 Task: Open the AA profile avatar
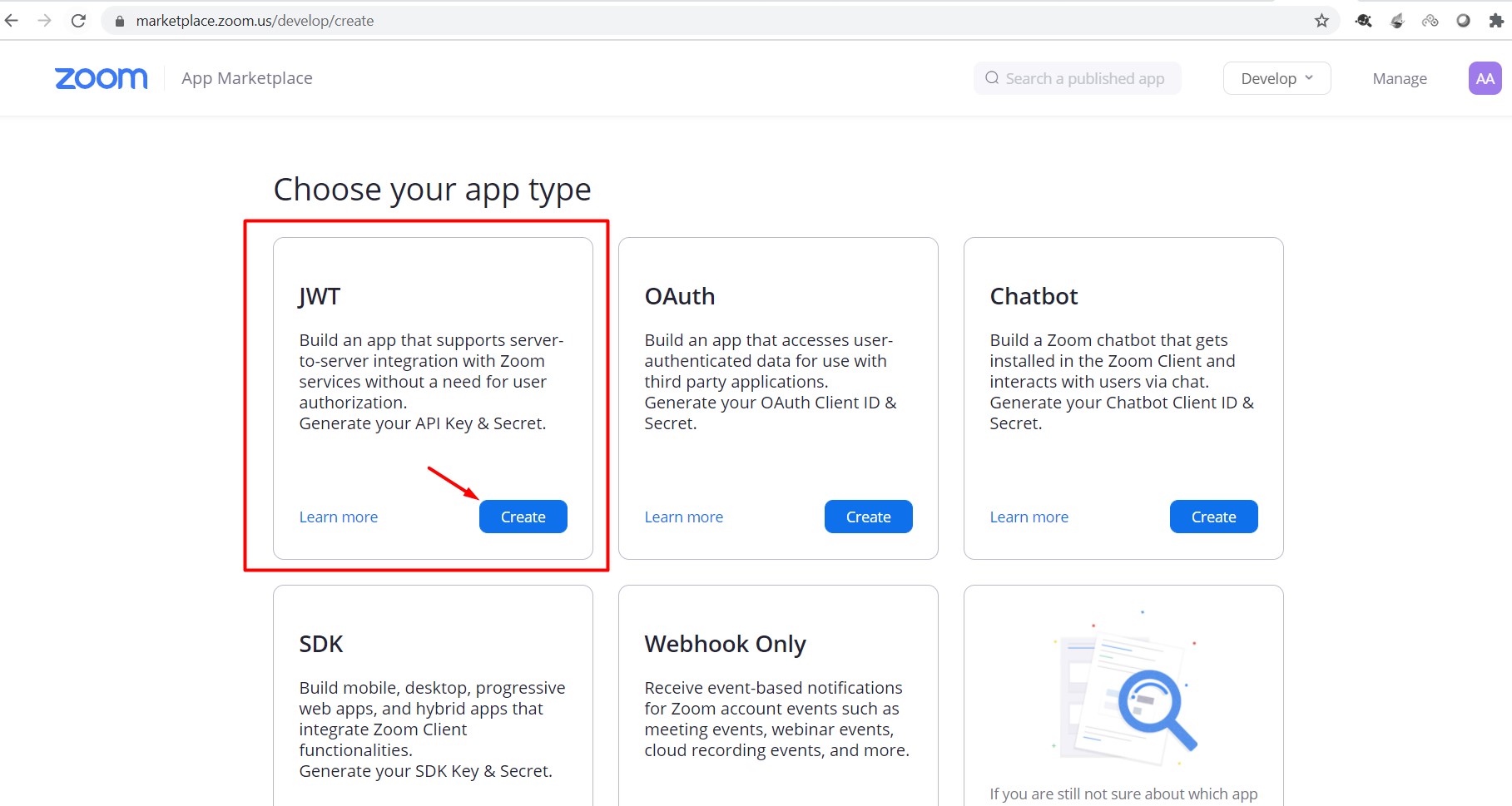click(x=1485, y=78)
